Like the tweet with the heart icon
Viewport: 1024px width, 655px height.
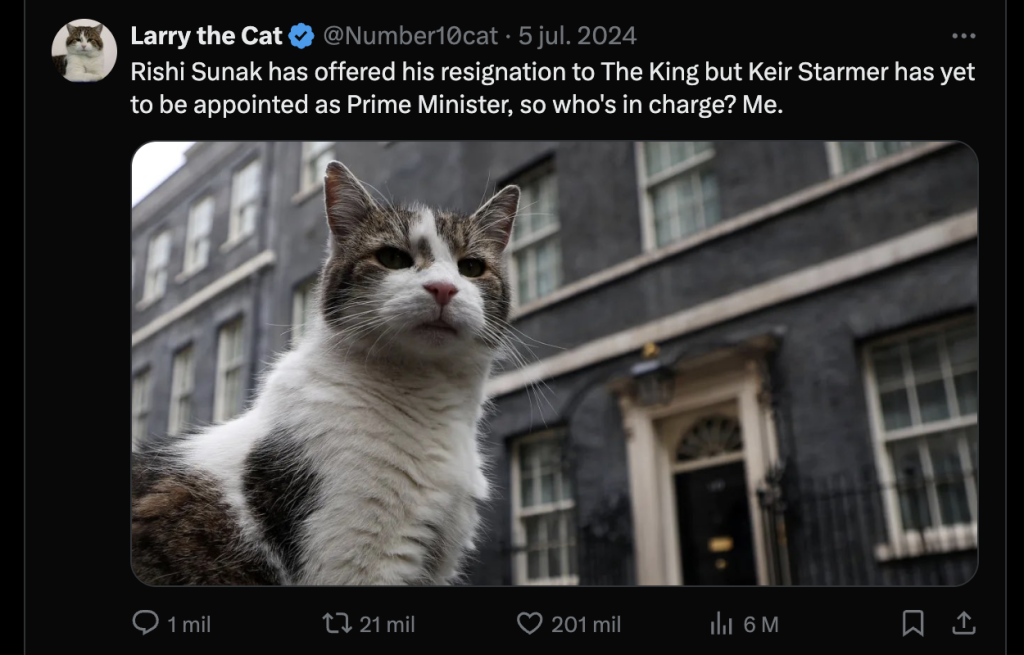coord(529,623)
